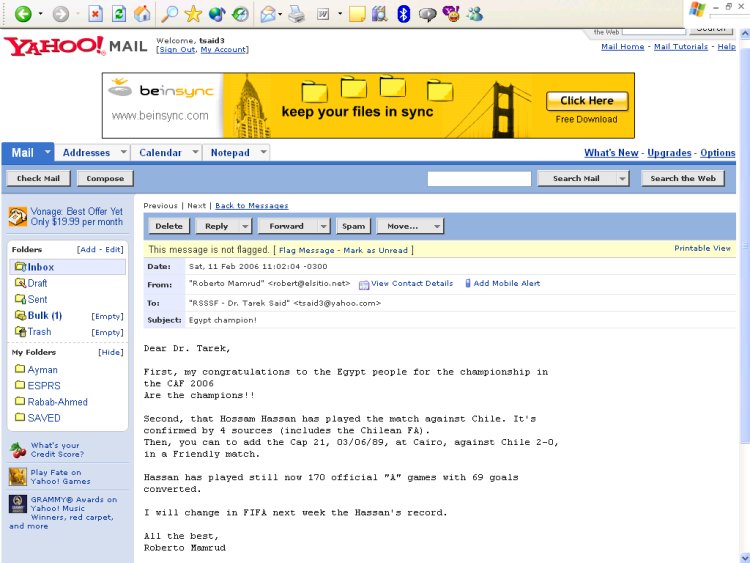Click the Bluetooth toolbar icon

(403, 14)
